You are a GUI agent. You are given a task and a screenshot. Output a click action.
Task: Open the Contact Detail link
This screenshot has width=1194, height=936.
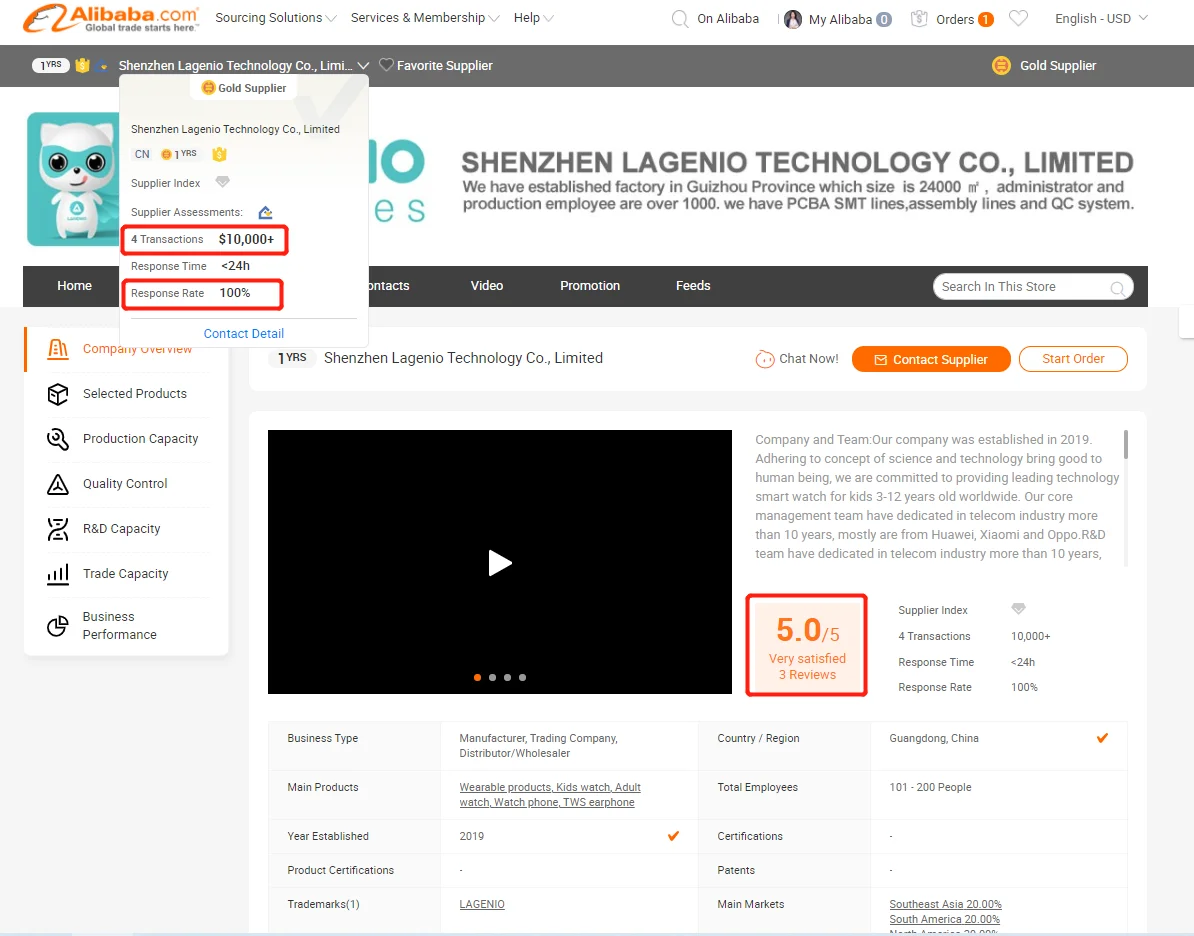pyautogui.click(x=244, y=334)
